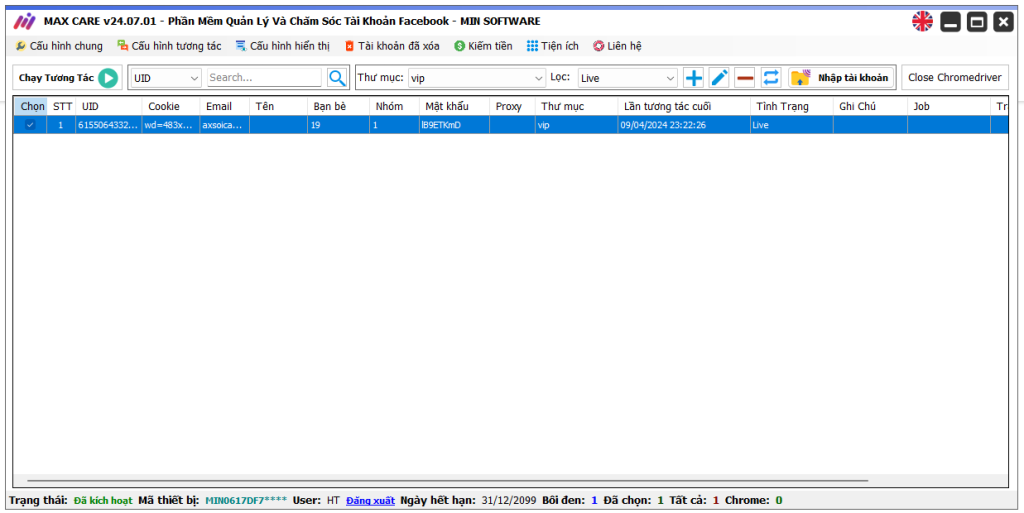Screen dimensions: 1024x513
Task: Expand the Thư mục vip dropdown
Action: click(x=477, y=78)
